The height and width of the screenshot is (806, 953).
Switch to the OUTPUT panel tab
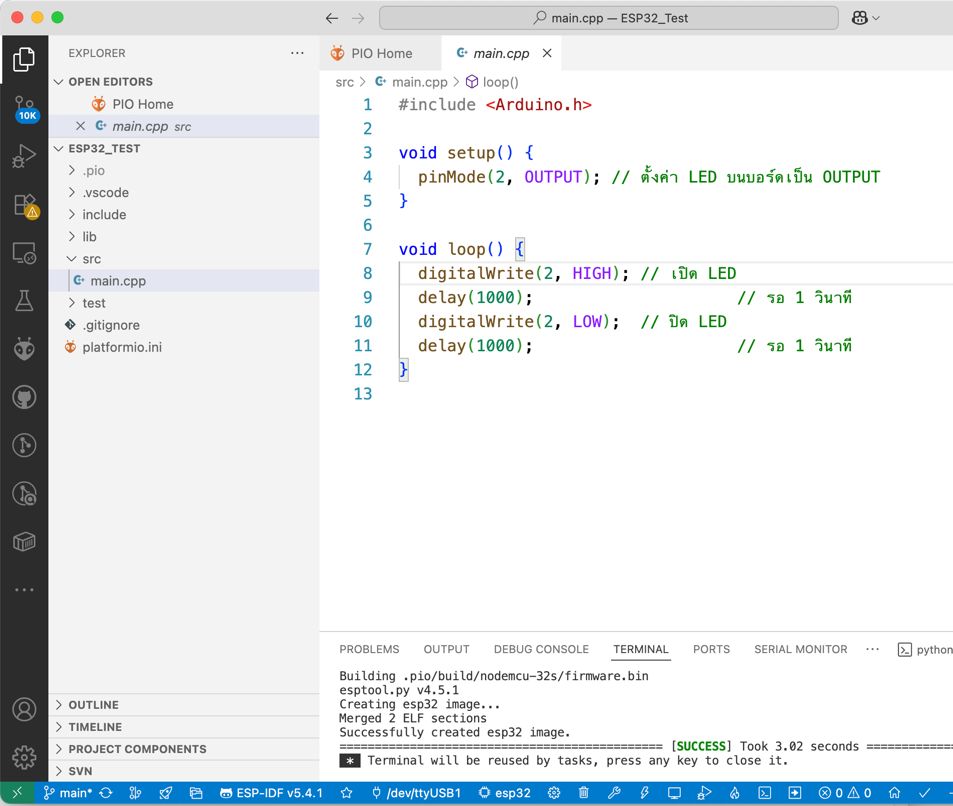tap(446, 649)
